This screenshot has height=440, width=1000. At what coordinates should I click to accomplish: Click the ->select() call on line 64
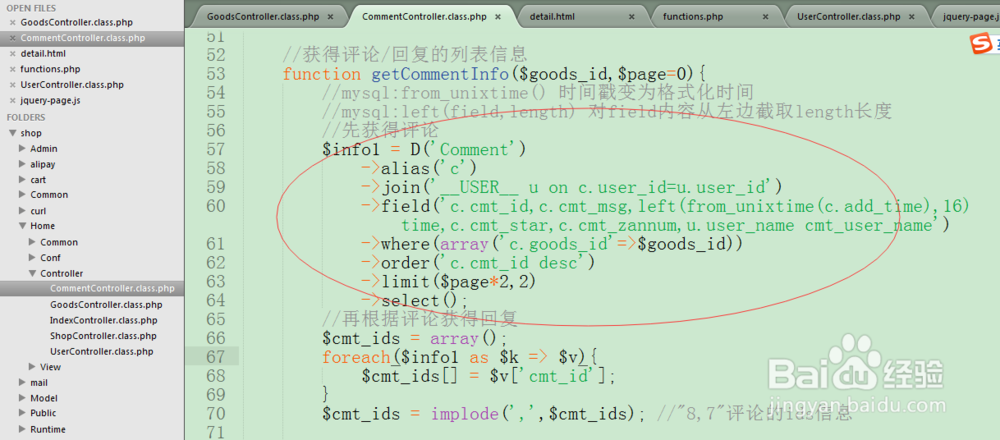tap(415, 300)
